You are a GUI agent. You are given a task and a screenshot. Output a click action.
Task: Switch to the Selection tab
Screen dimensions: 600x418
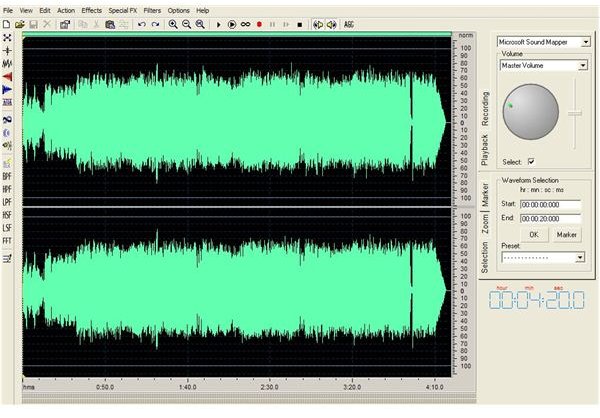485,257
